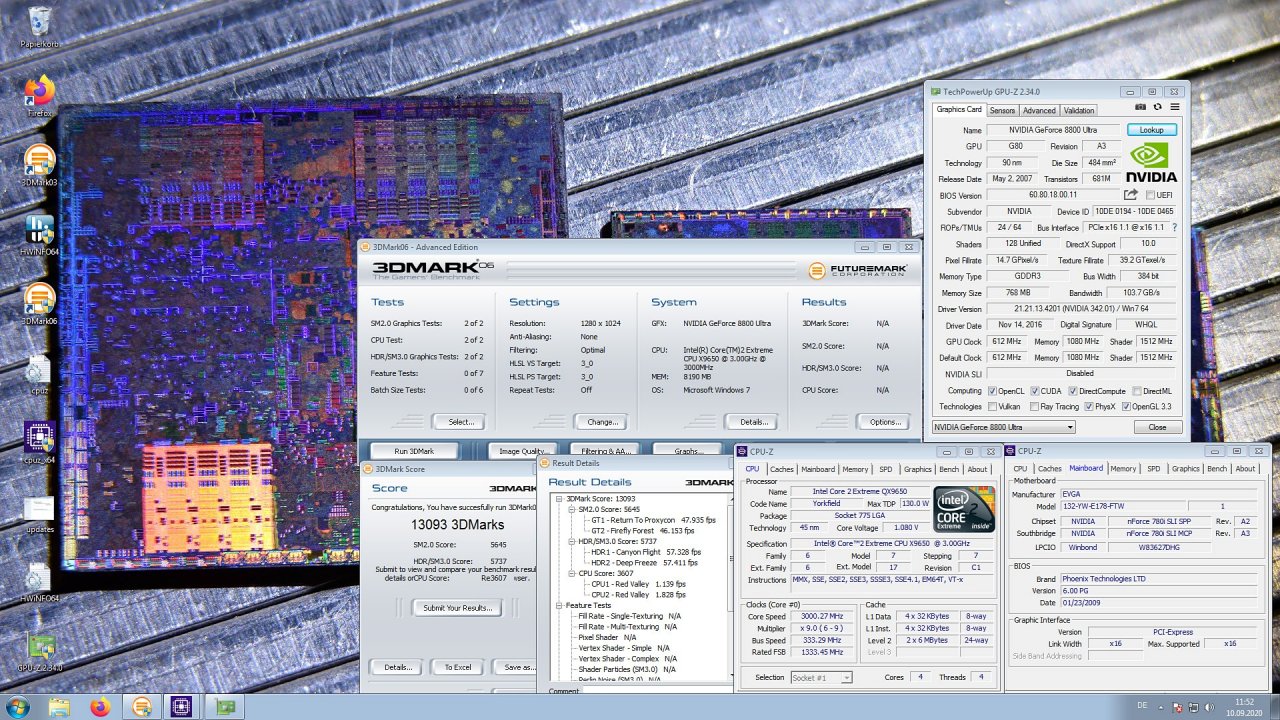The width and height of the screenshot is (1280, 720).
Task: Select the 3DMark03 desktop shortcut
Action: (x=40, y=165)
